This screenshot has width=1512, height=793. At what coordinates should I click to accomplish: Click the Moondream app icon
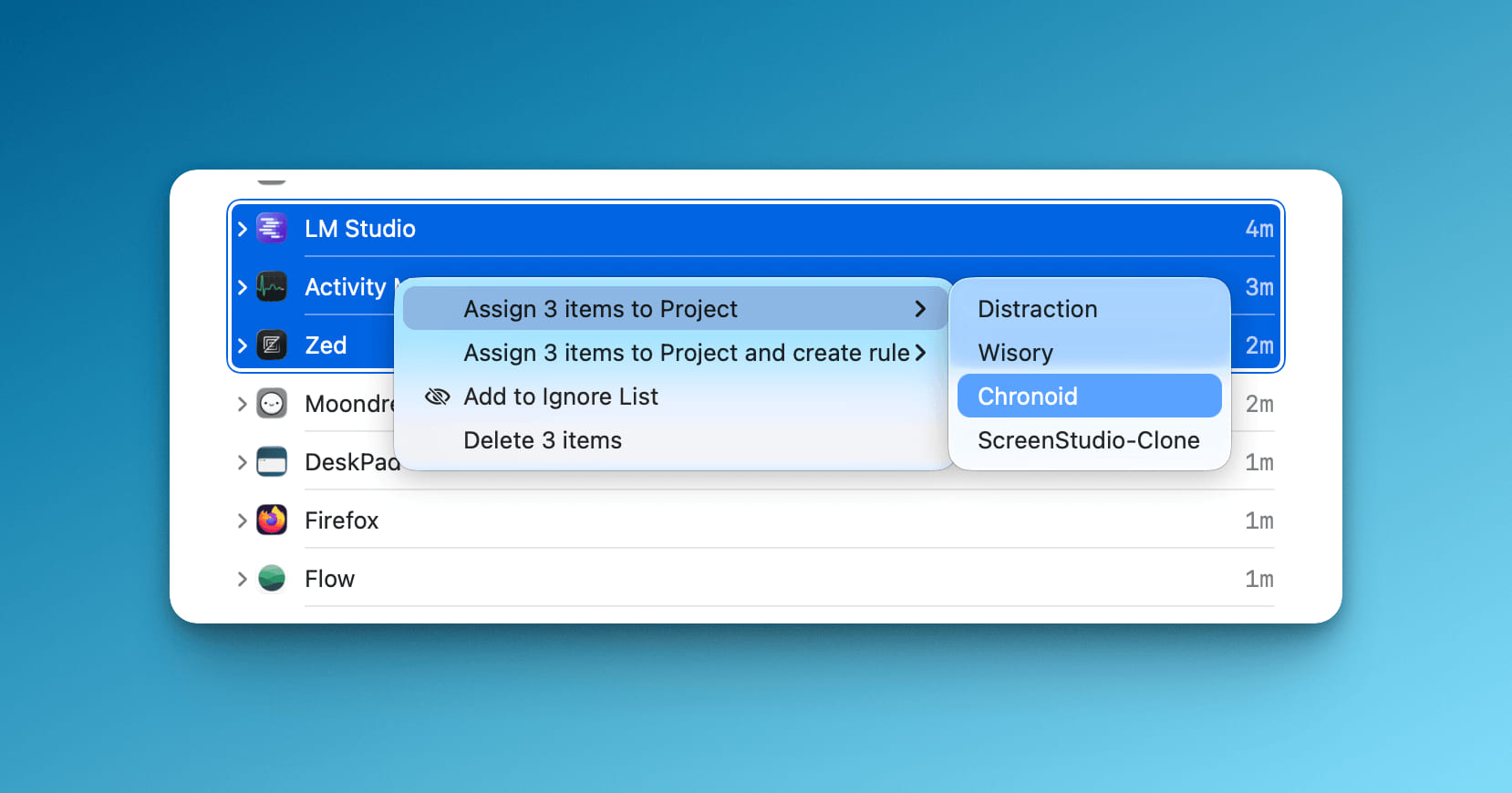click(272, 404)
